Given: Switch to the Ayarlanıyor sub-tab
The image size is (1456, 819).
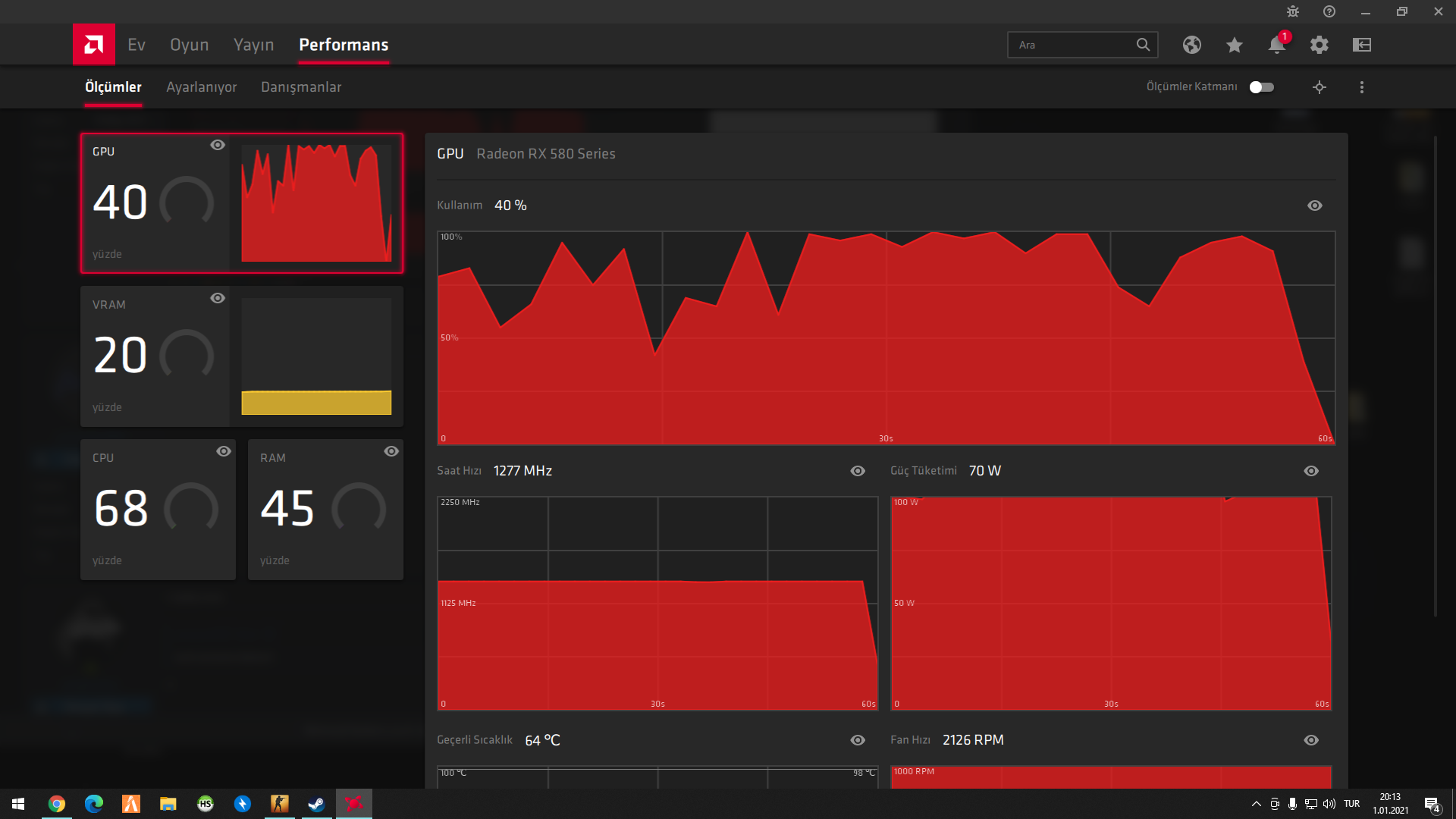Looking at the screenshot, I should (202, 87).
